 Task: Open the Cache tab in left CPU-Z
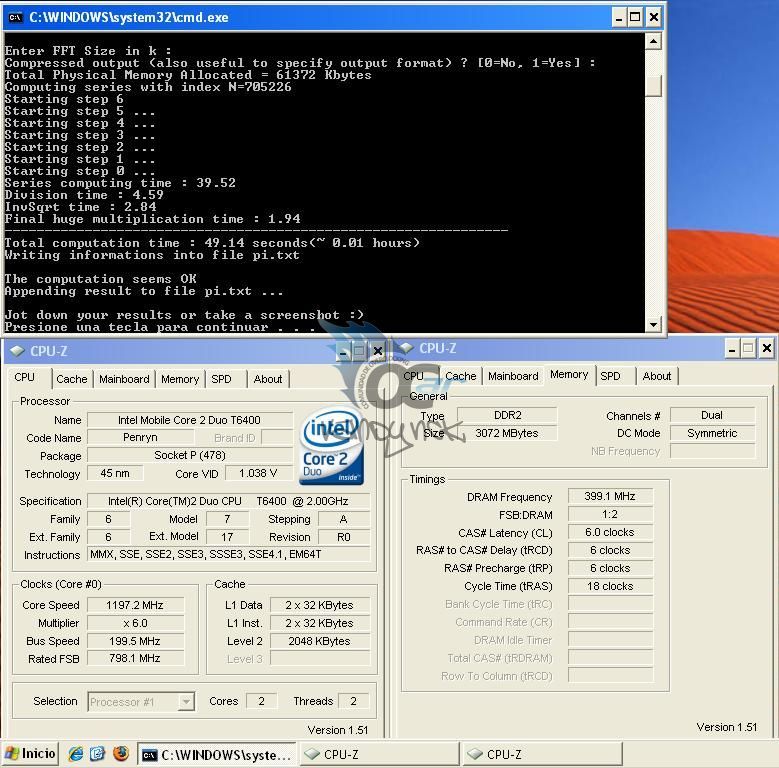(72, 379)
